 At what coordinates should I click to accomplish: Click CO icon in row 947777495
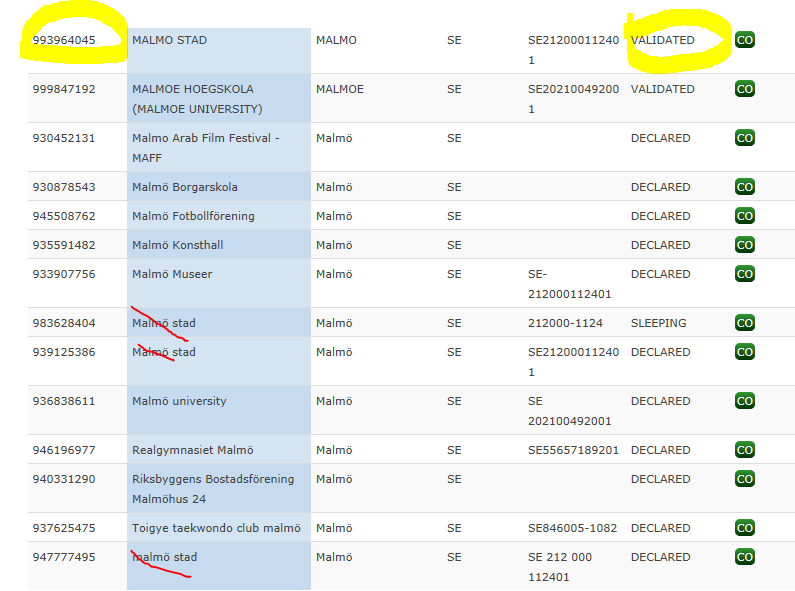[x=745, y=557]
